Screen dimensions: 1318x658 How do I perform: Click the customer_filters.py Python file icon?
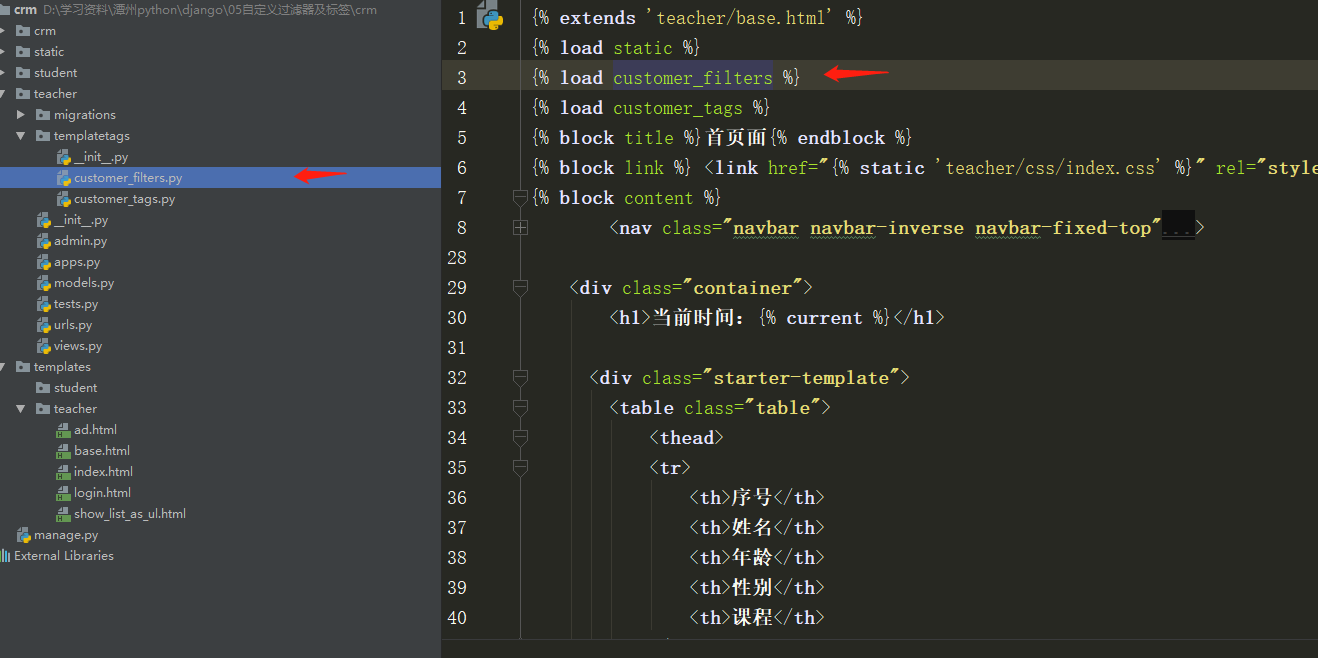pos(64,178)
